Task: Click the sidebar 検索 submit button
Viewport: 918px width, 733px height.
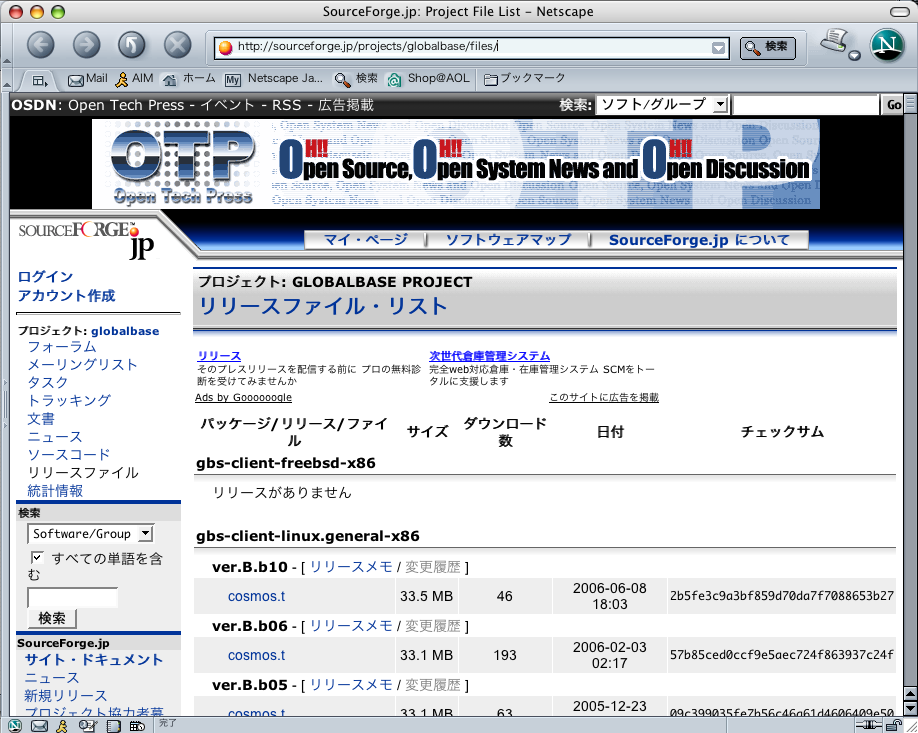Action: [x=52, y=618]
